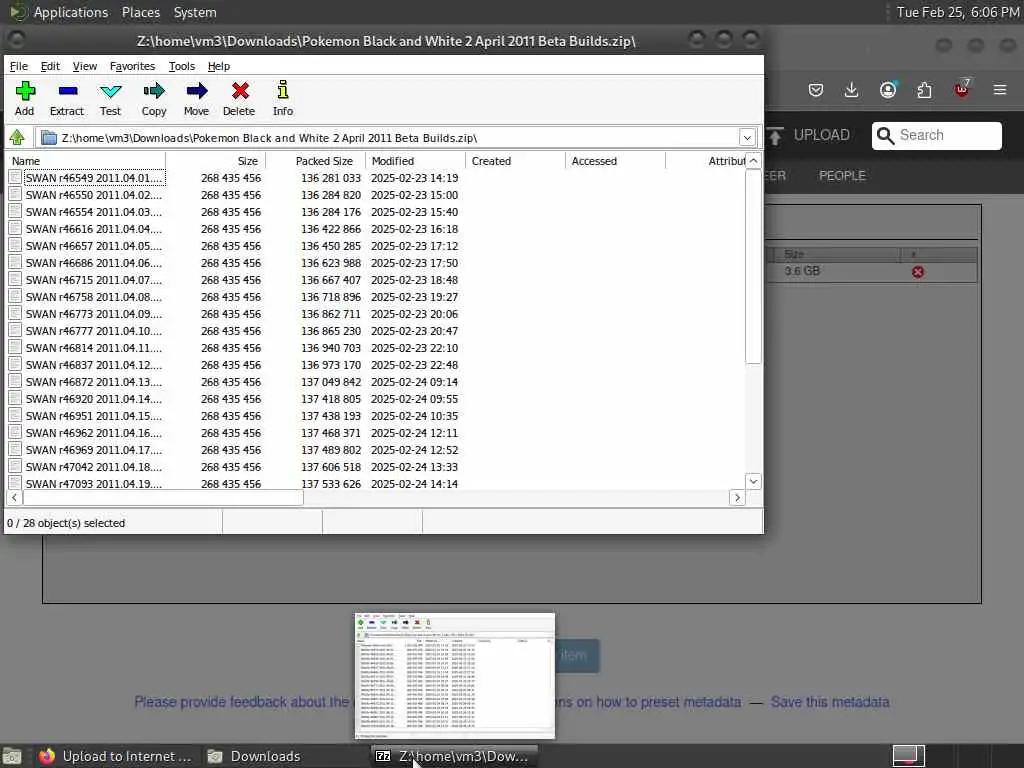
Task: Click file icon of SWAN r46872 row
Action: (x=15, y=381)
